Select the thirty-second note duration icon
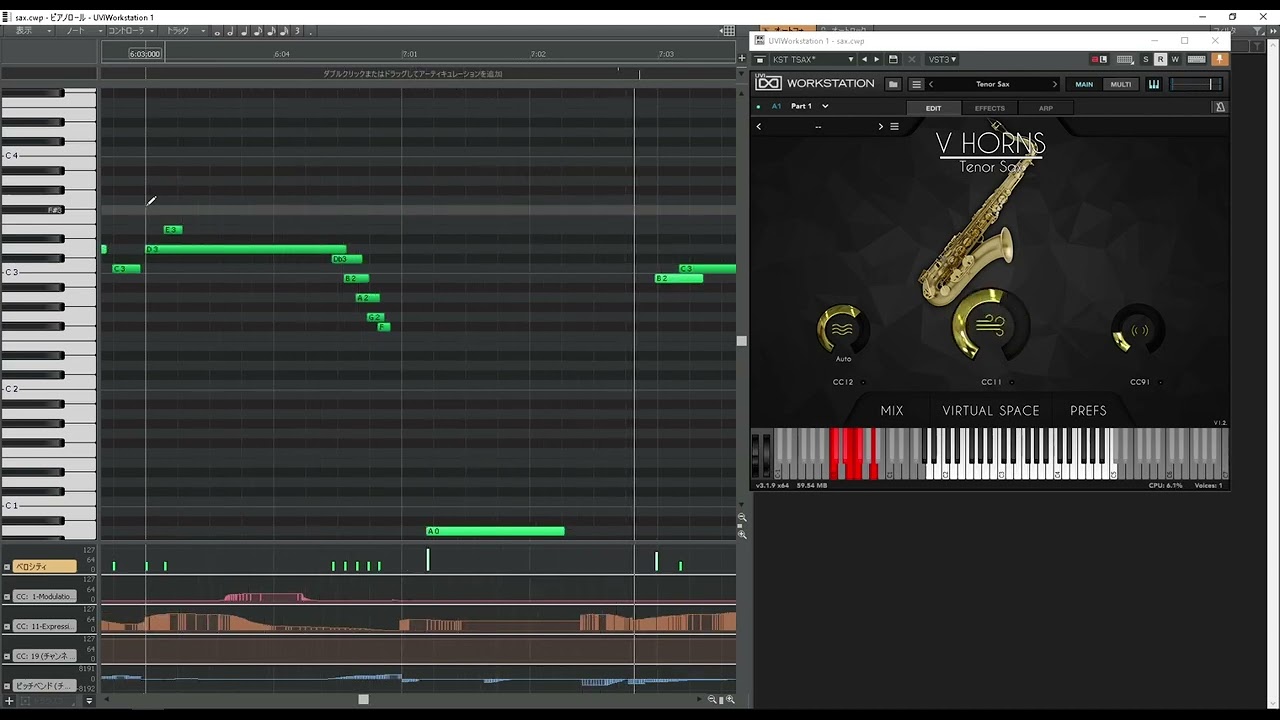The width and height of the screenshot is (1280, 720). [x=283, y=31]
